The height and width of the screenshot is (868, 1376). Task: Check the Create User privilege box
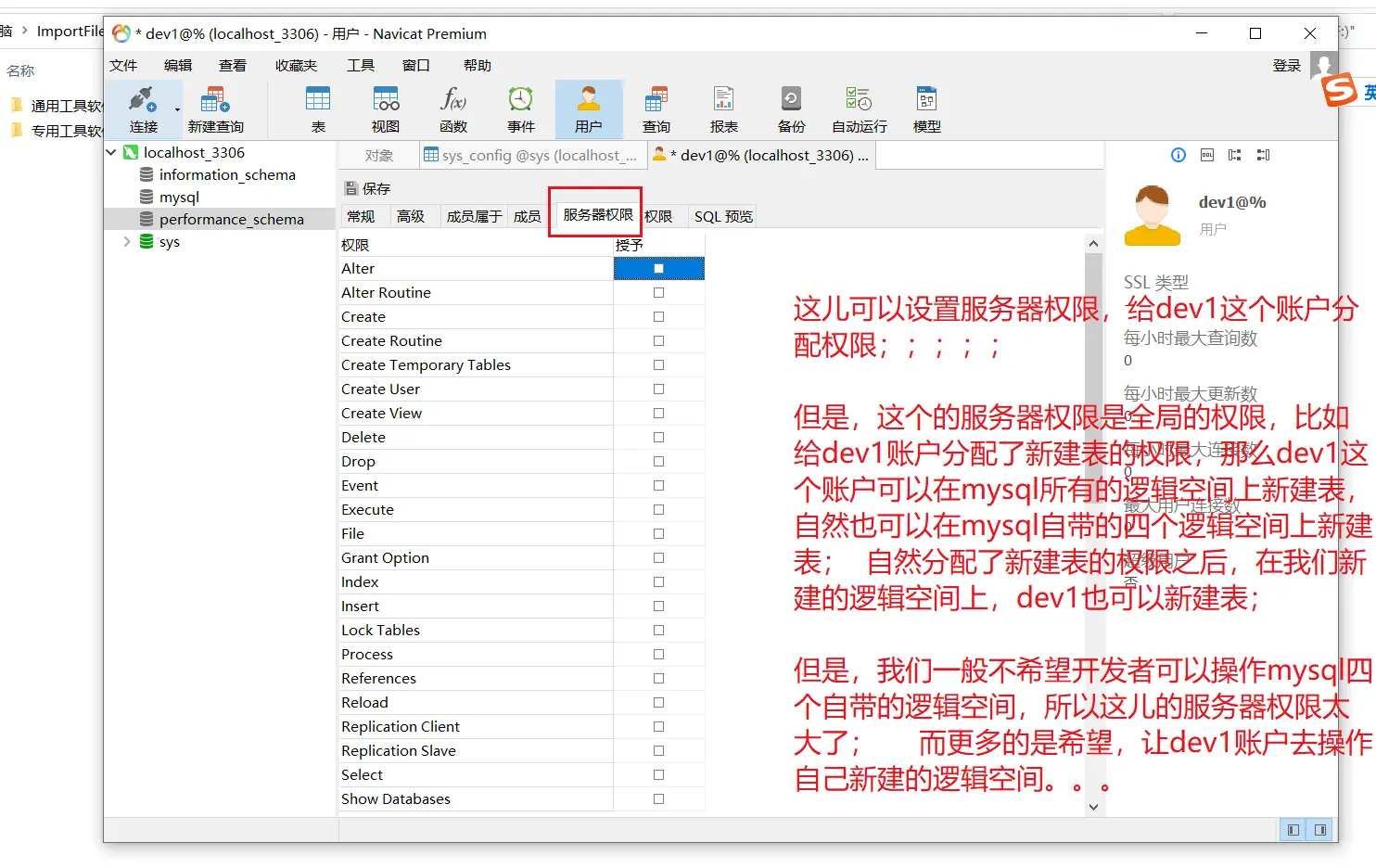pyautogui.click(x=658, y=389)
